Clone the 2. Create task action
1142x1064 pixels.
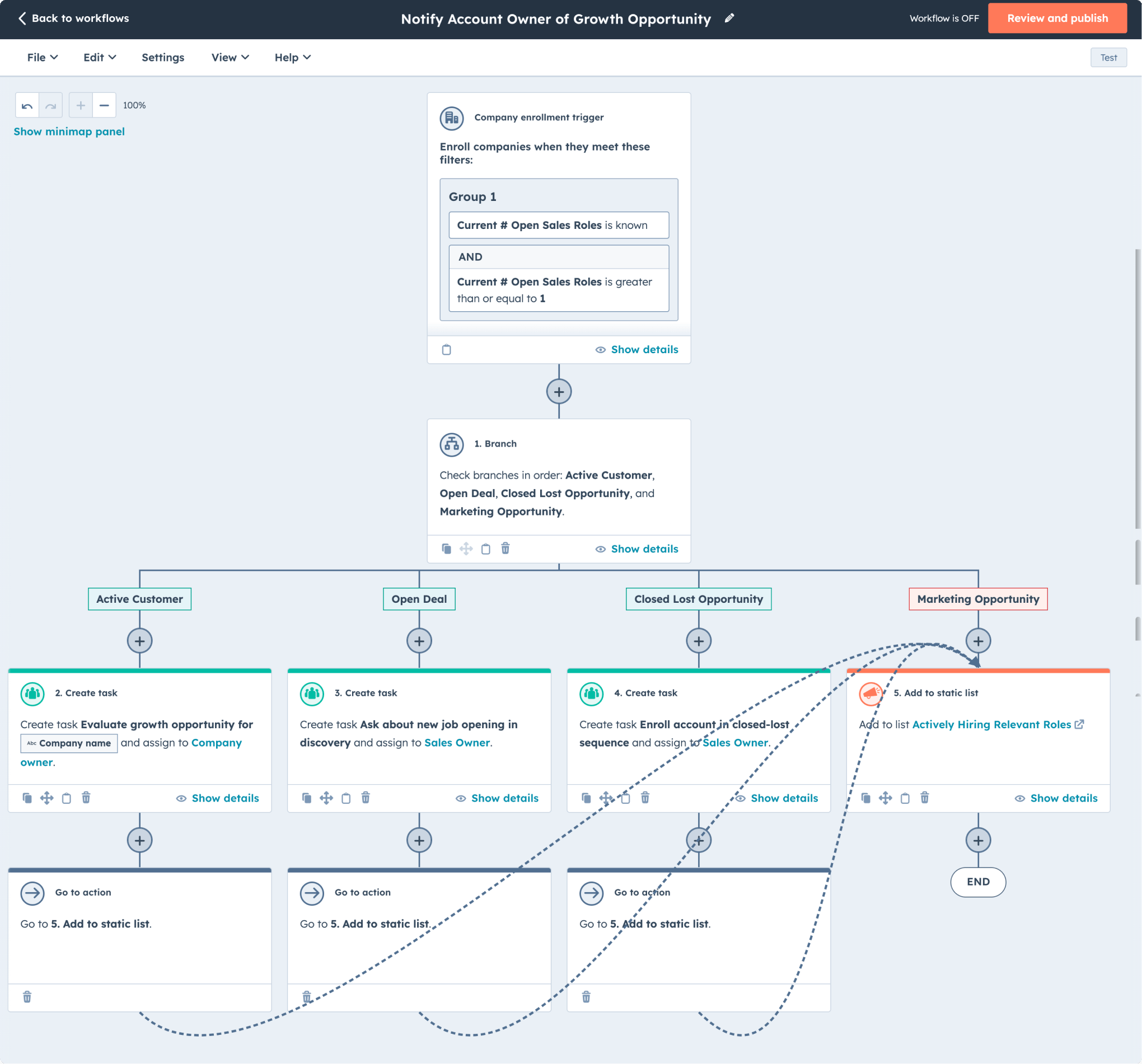[27, 798]
